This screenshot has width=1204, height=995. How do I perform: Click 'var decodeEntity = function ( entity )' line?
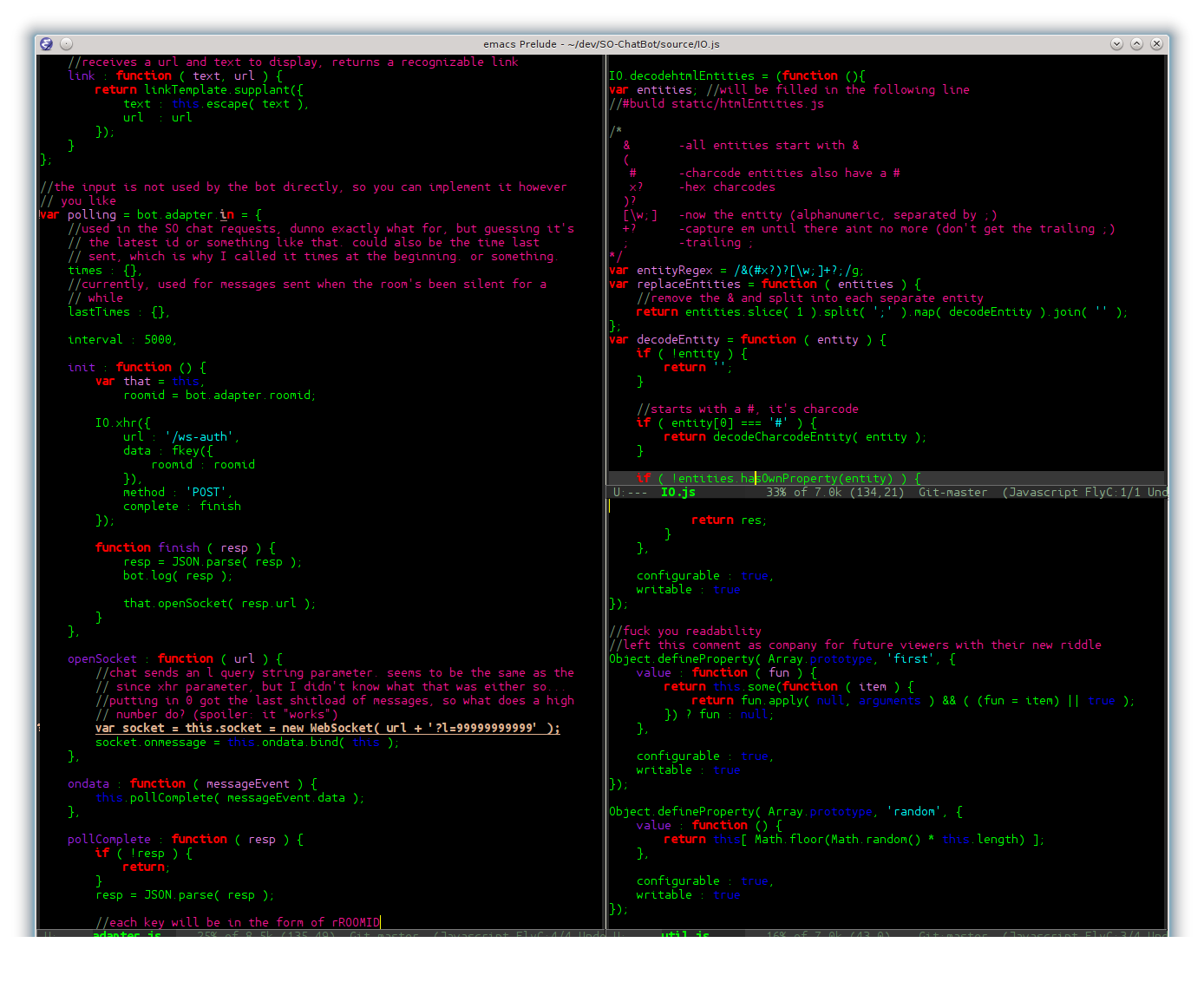[748, 340]
